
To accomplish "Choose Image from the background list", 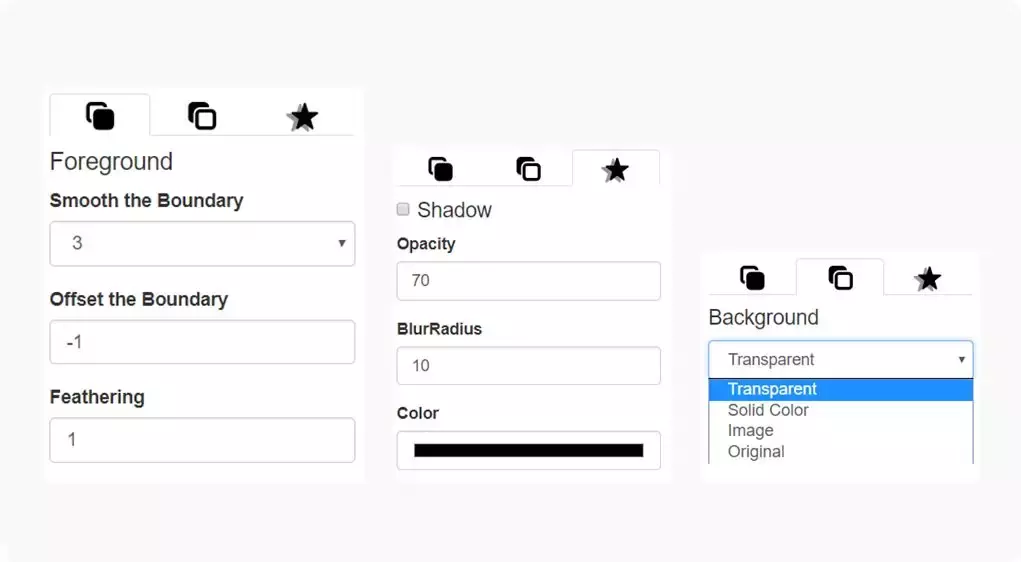I will pyautogui.click(x=841, y=430).
